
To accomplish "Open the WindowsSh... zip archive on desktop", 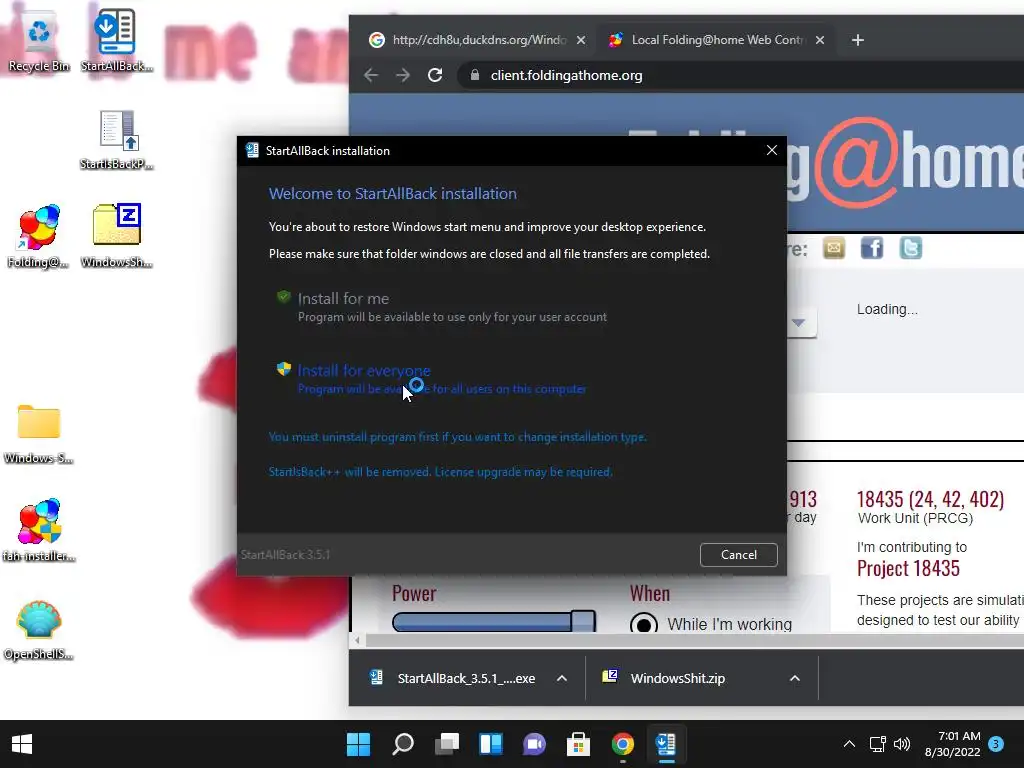I will [x=116, y=236].
